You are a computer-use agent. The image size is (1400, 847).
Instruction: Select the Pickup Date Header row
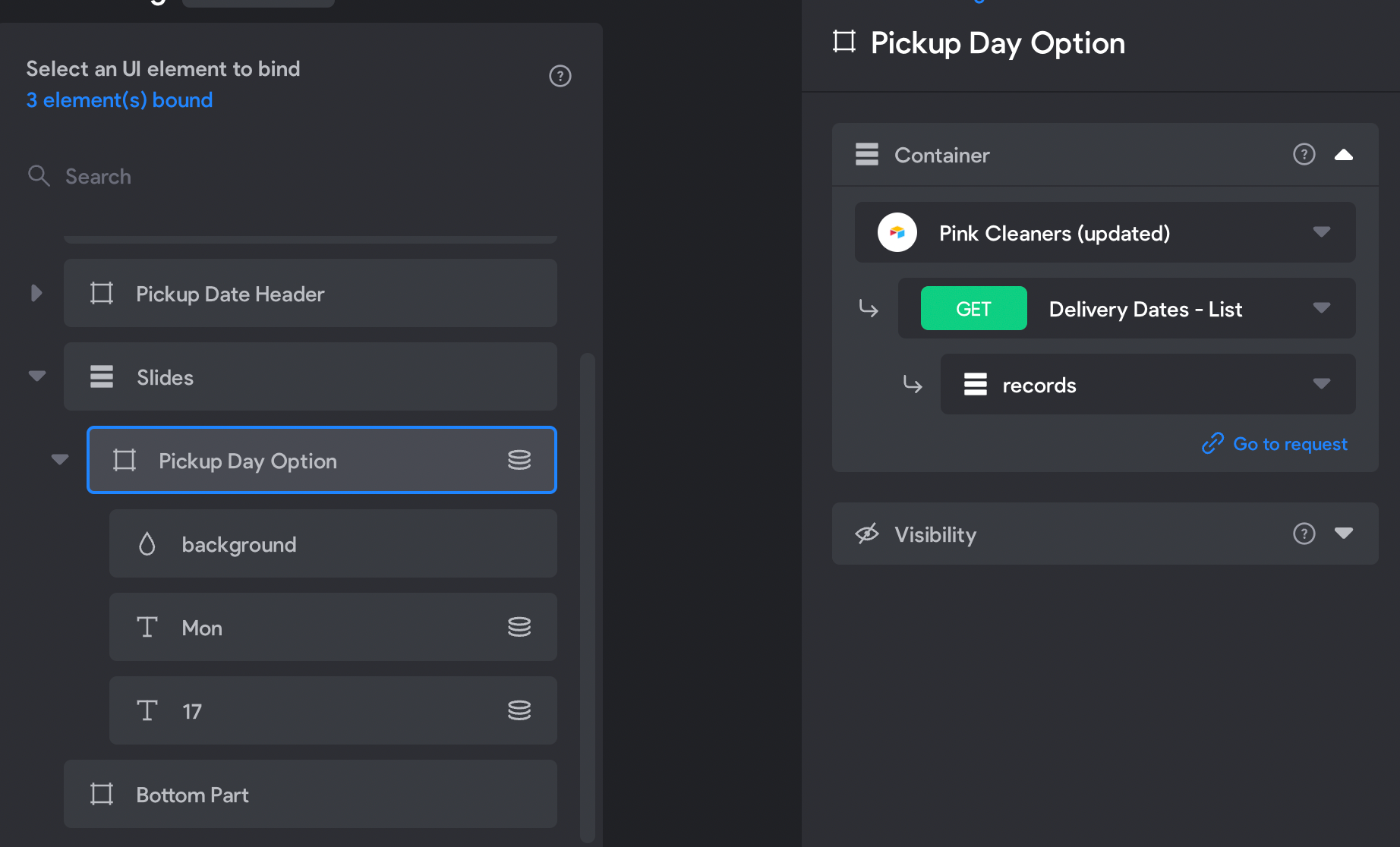point(311,293)
